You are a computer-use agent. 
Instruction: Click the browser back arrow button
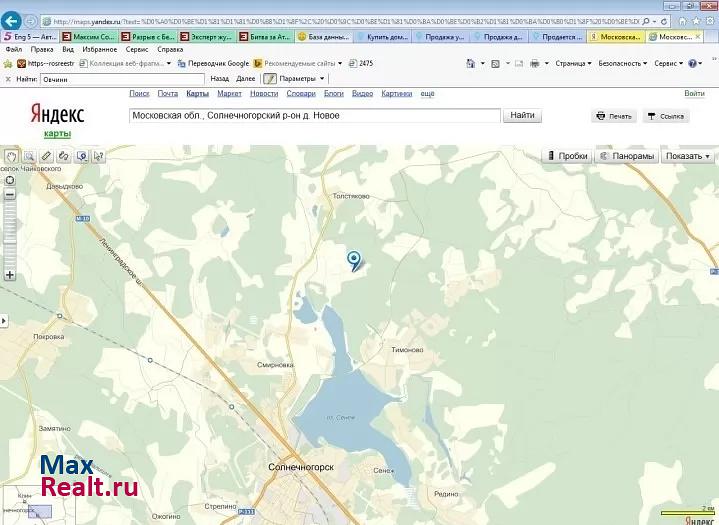pos(13,20)
